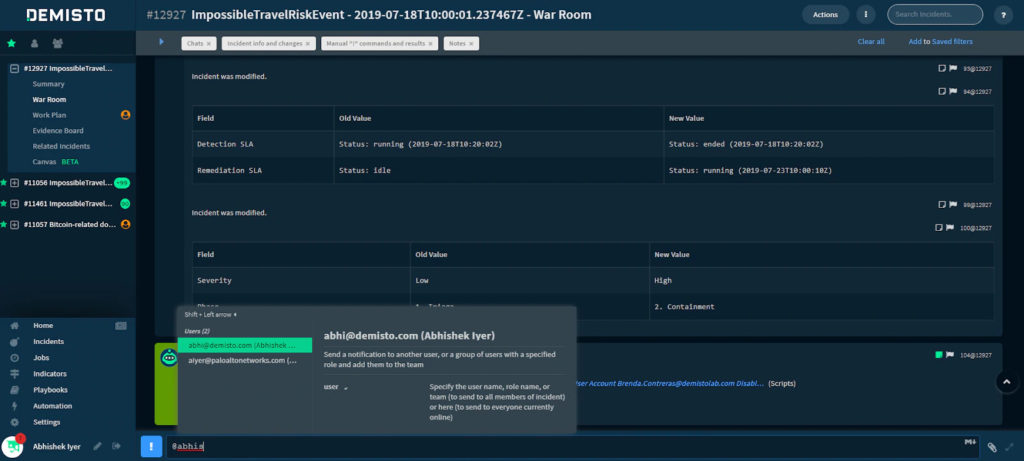Viewport: 1024px width, 461px height.
Task: Click the Add link for saved filters
Action: coord(915,42)
